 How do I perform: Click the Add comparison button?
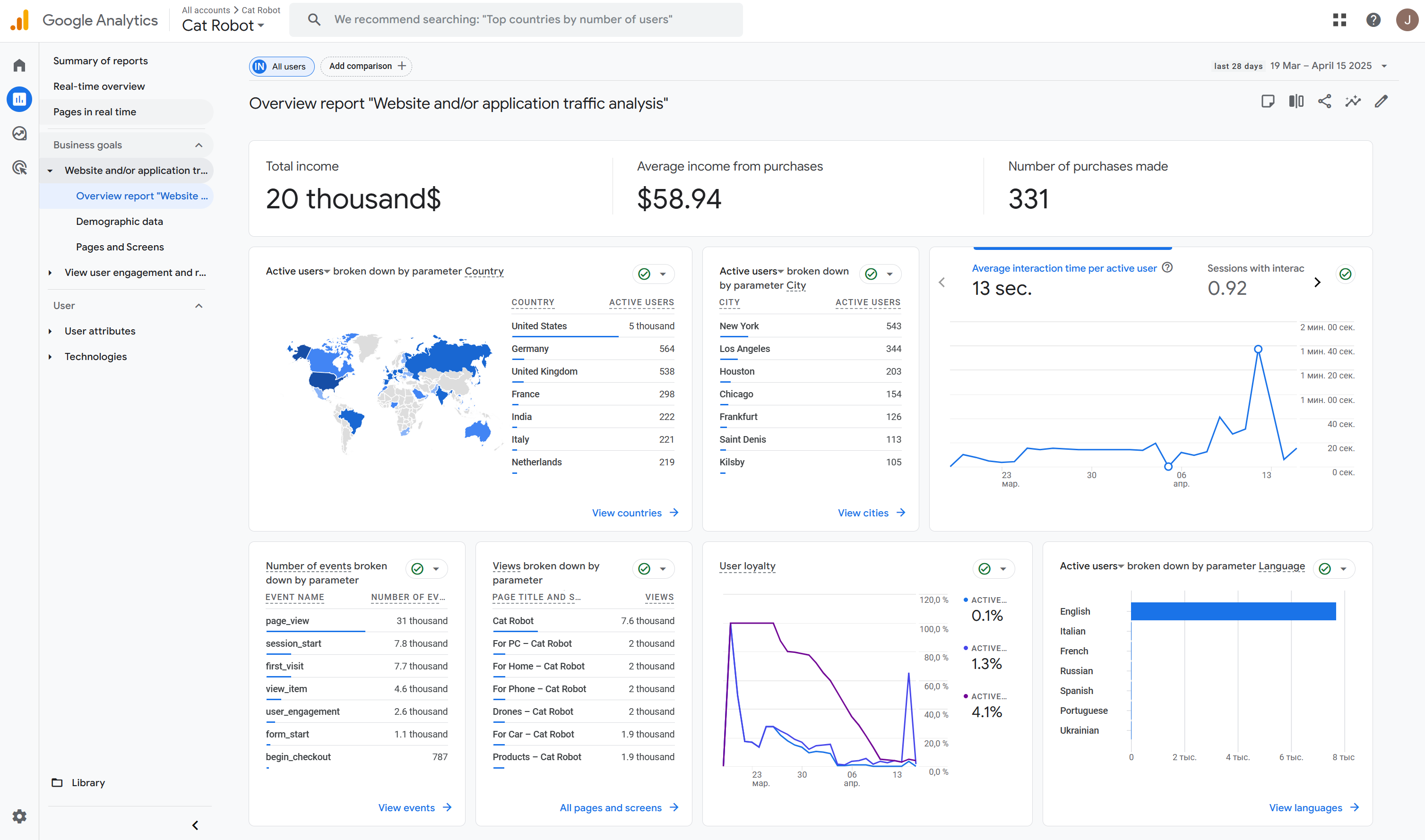pos(366,66)
